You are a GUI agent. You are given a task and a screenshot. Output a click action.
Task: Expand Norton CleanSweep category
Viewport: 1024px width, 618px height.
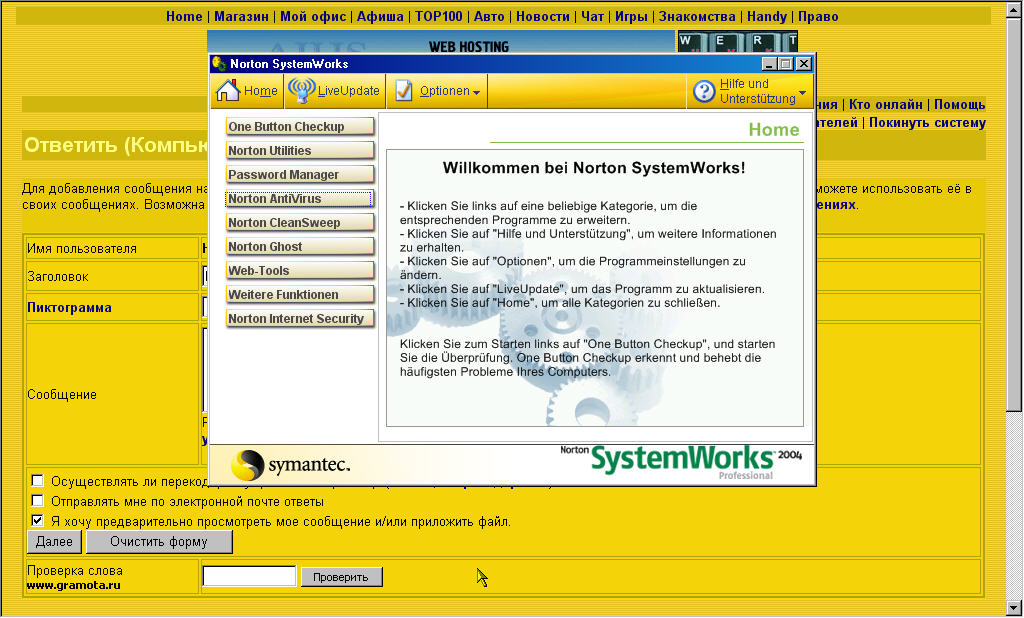pos(300,223)
